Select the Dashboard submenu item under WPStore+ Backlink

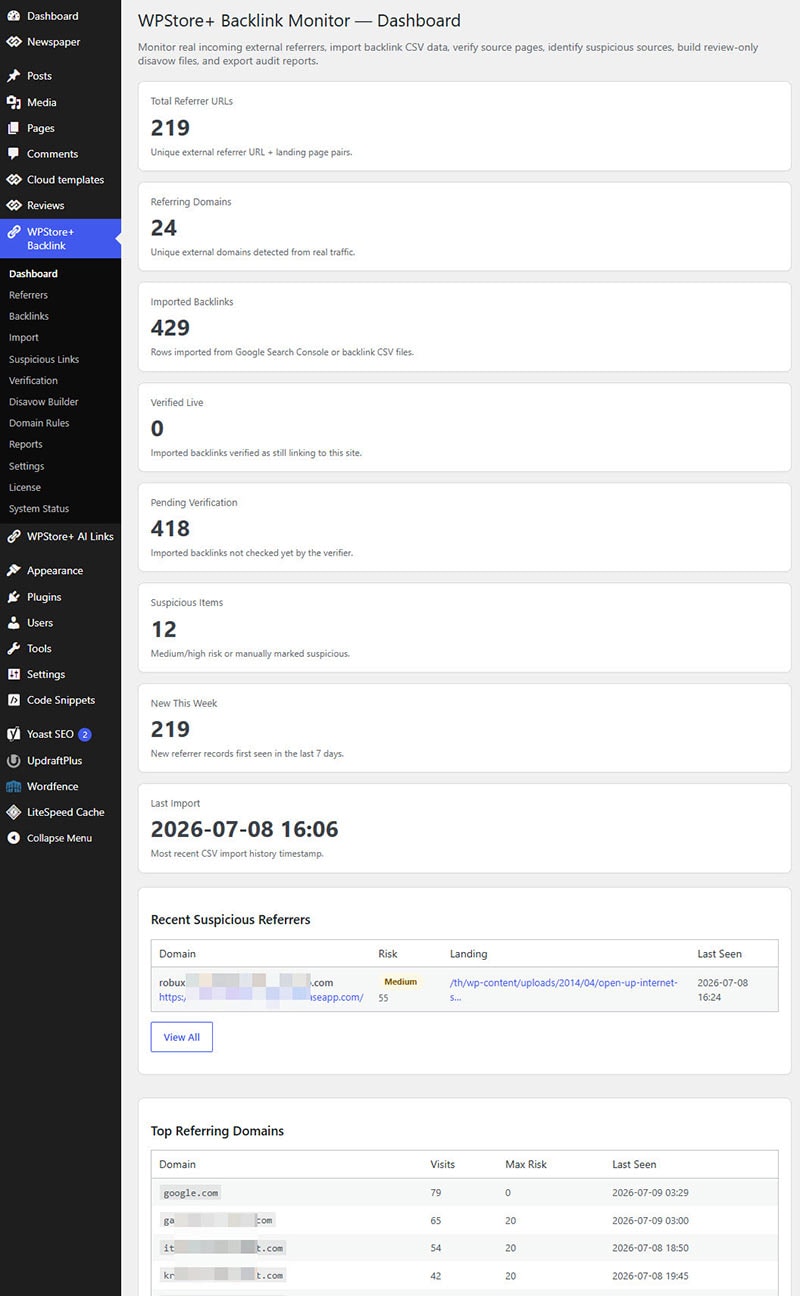[33, 273]
